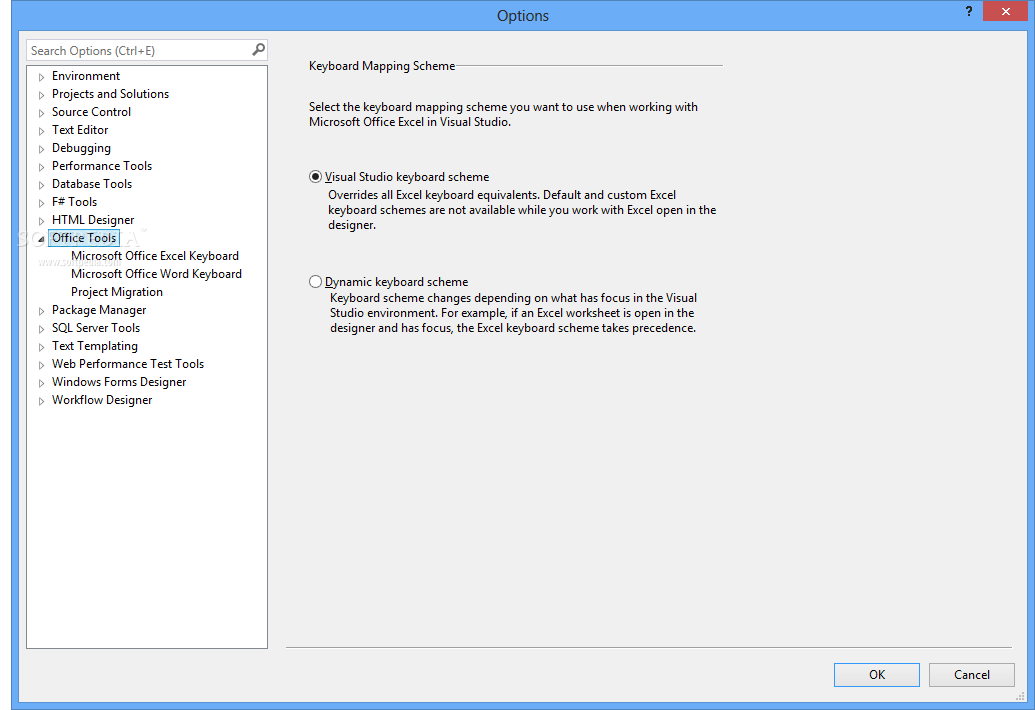
Task: Select Source Control category
Action: coord(91,112)
